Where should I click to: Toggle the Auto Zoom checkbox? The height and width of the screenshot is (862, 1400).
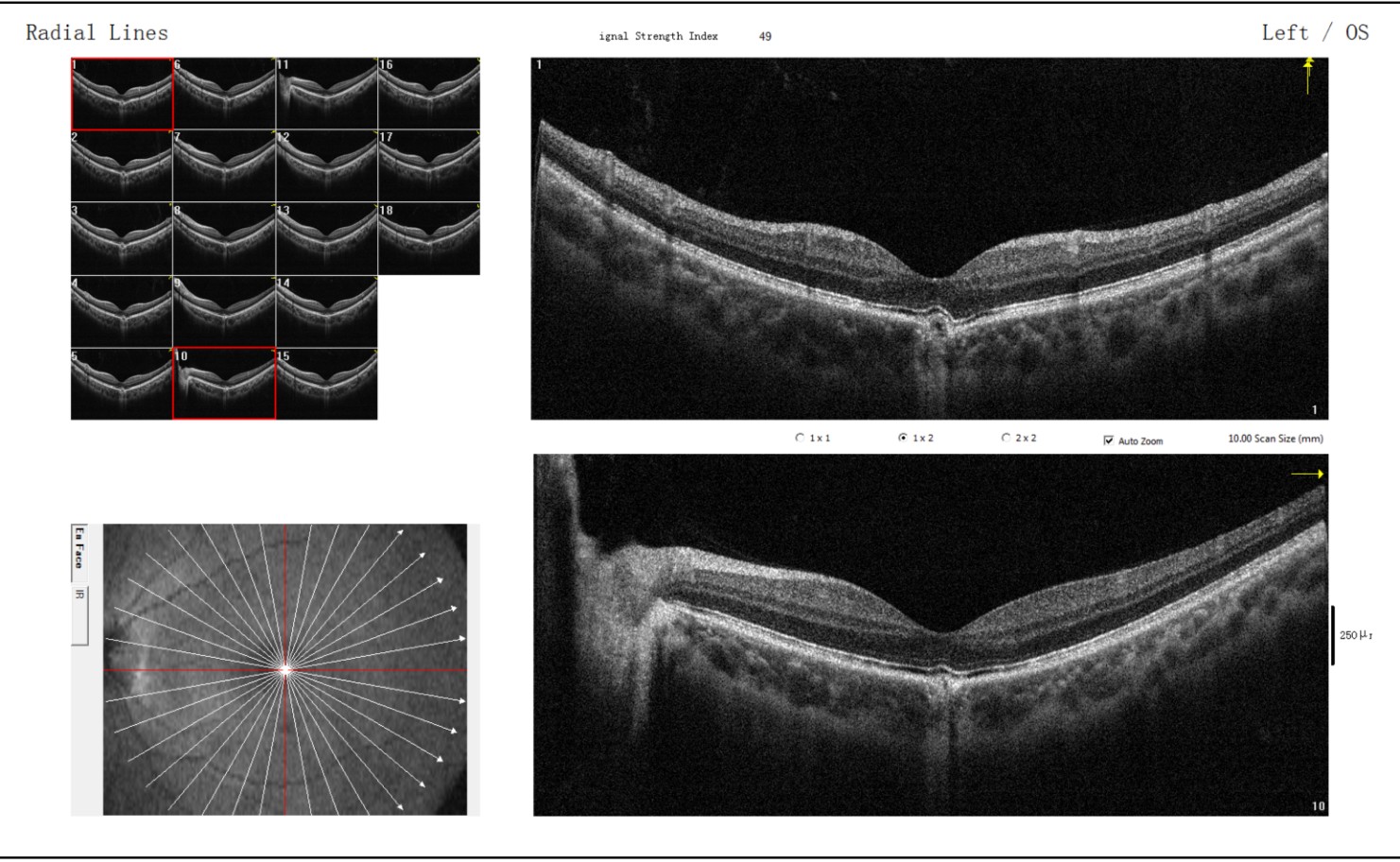tap(1109, 440)
